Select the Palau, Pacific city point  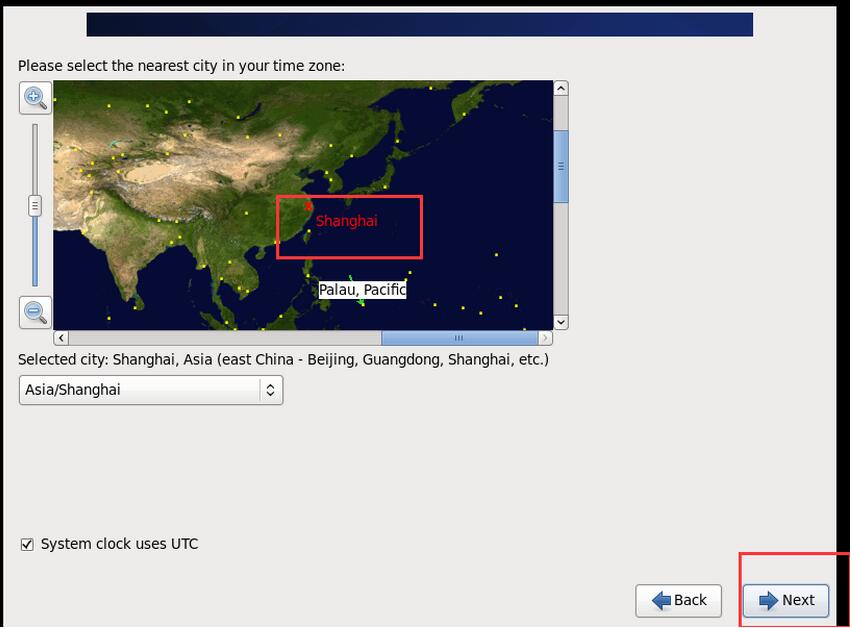pos(362,304)
